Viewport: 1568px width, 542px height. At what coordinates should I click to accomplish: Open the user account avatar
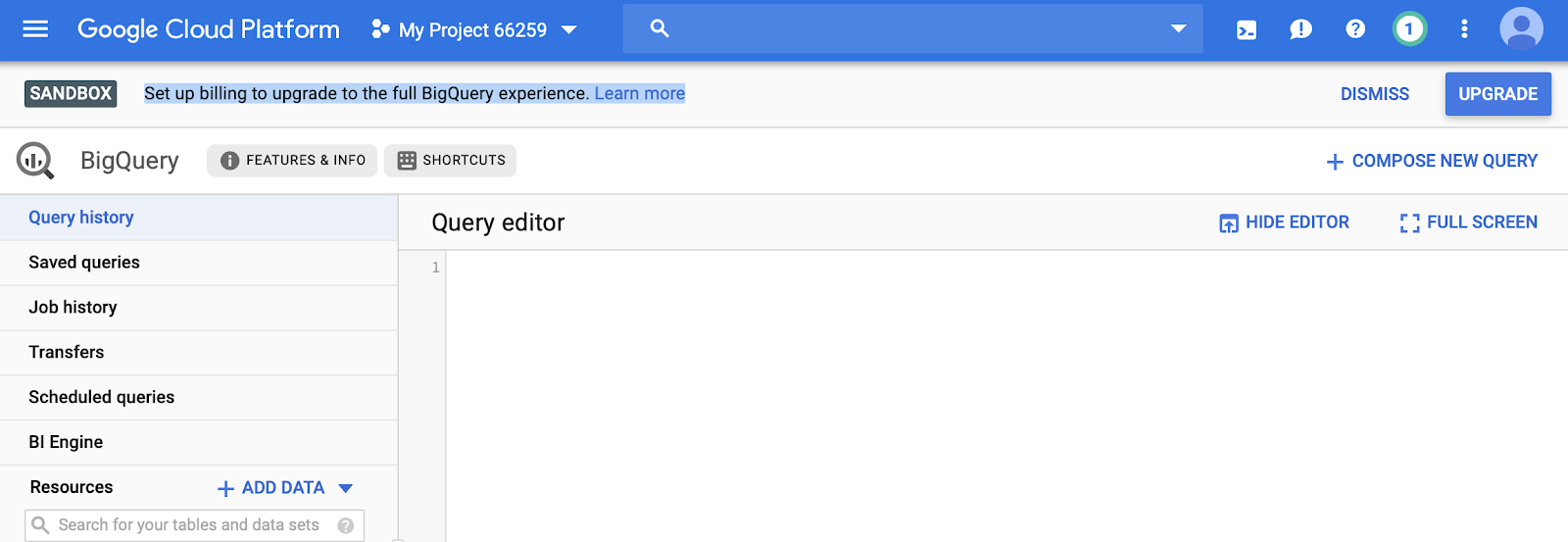pos(1521,28)
